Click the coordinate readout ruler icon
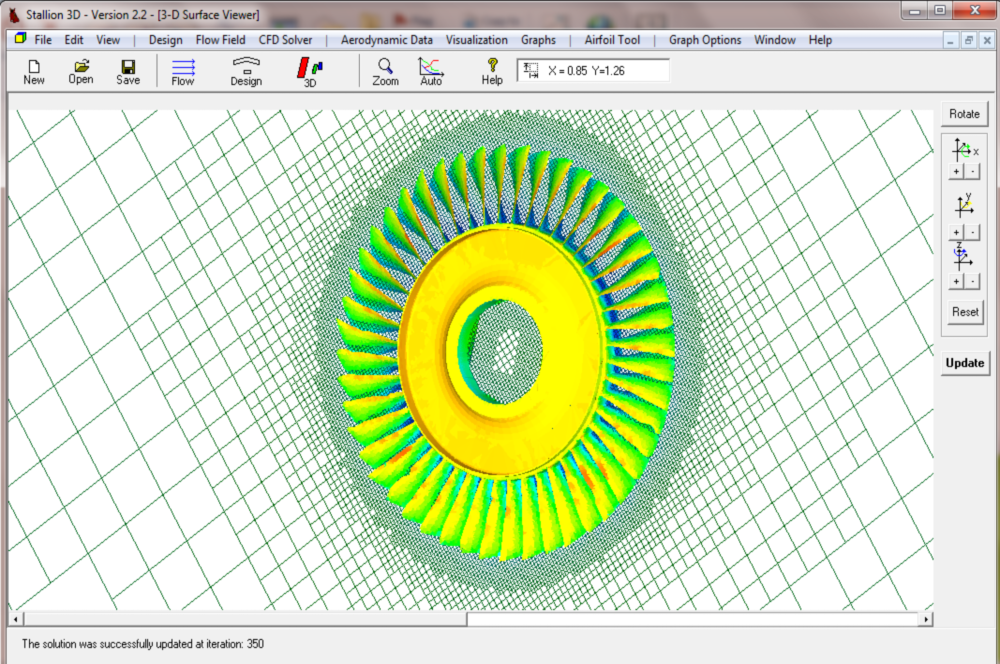This screenshot has height=664, width=1000. tap(531, 70)
